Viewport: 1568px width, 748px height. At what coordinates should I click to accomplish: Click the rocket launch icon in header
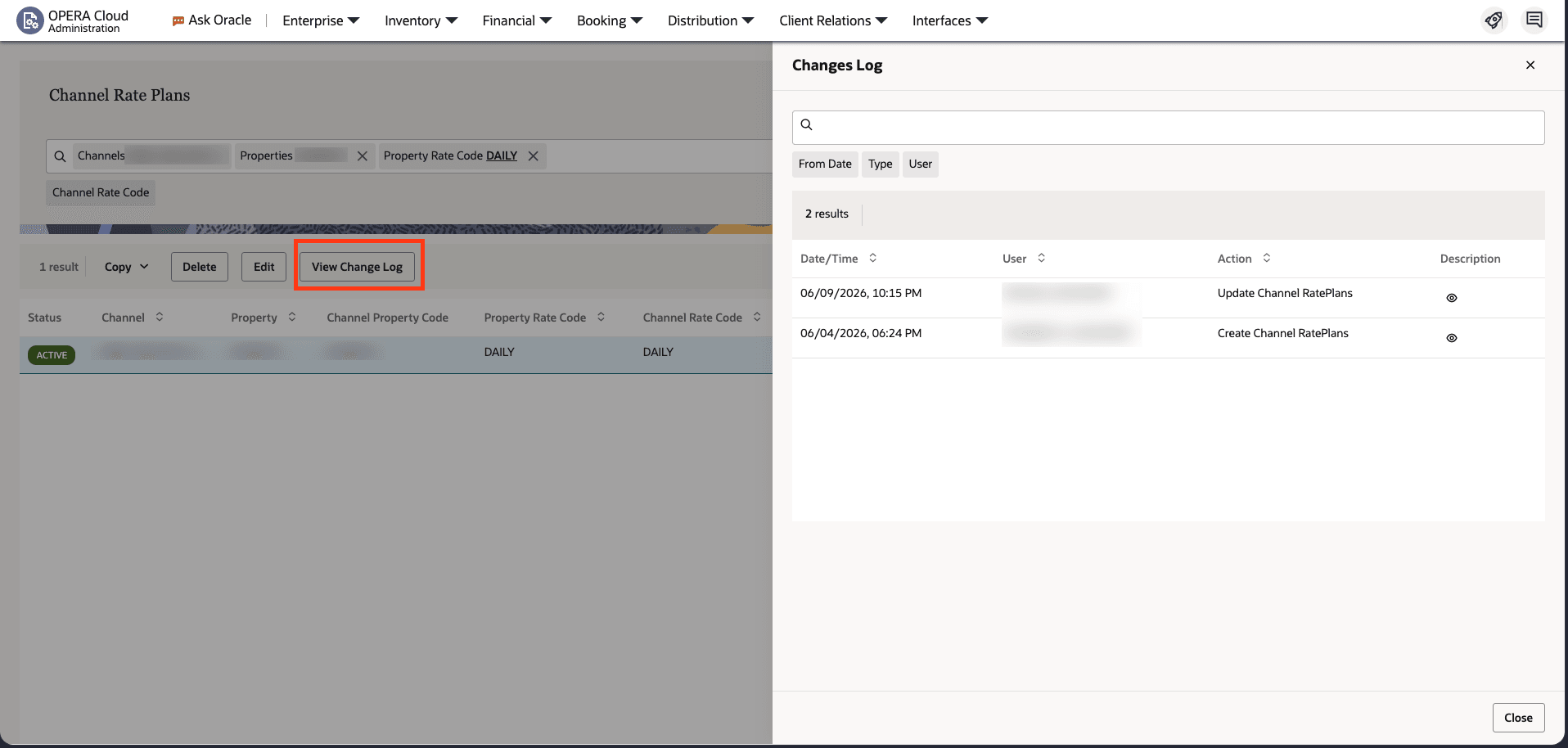(x=1494, y=20)
